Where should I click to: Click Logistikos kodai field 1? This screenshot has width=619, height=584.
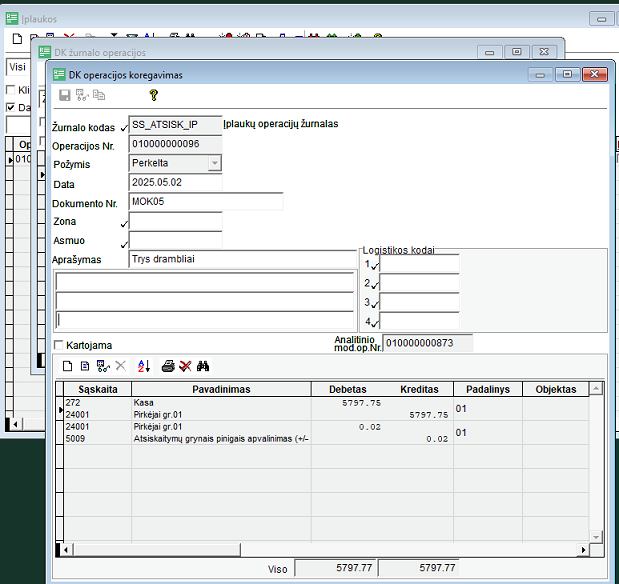tap(419, 264)
